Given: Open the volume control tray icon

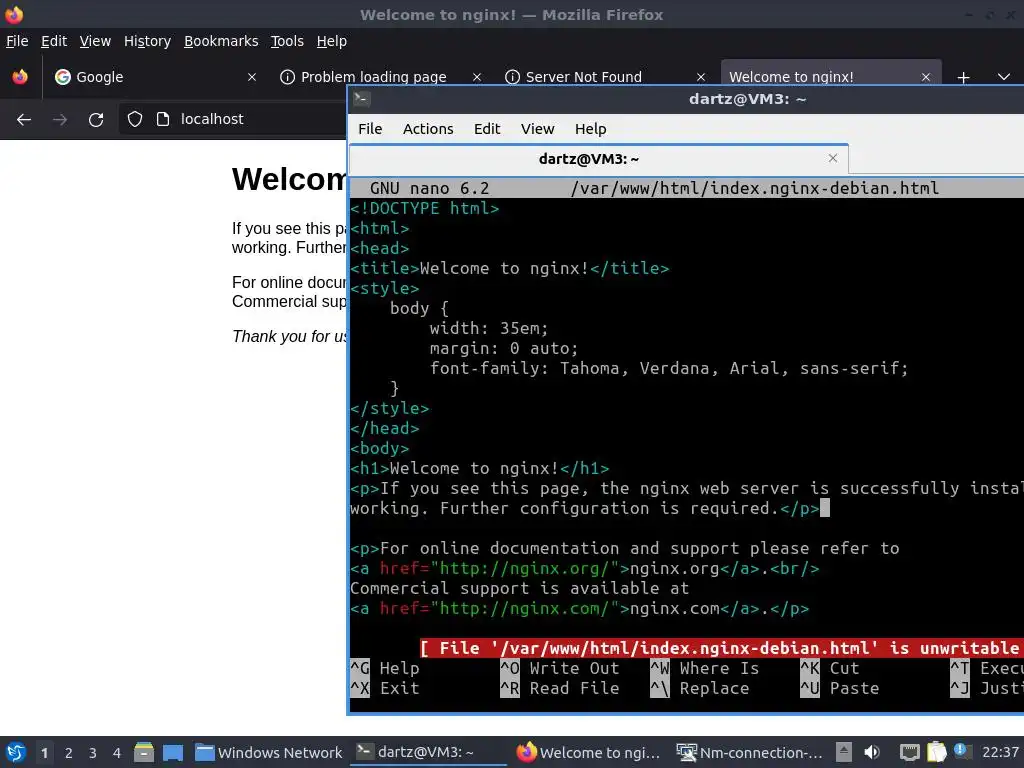Looking at the screenshot, I should 872,752.
